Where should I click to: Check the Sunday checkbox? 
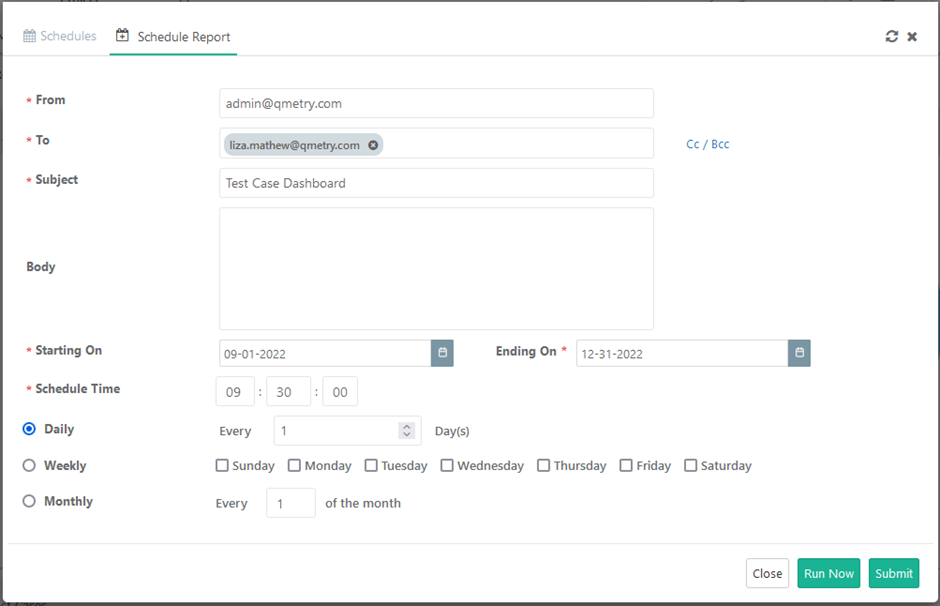pyautogui.click(x=222, y=465)
